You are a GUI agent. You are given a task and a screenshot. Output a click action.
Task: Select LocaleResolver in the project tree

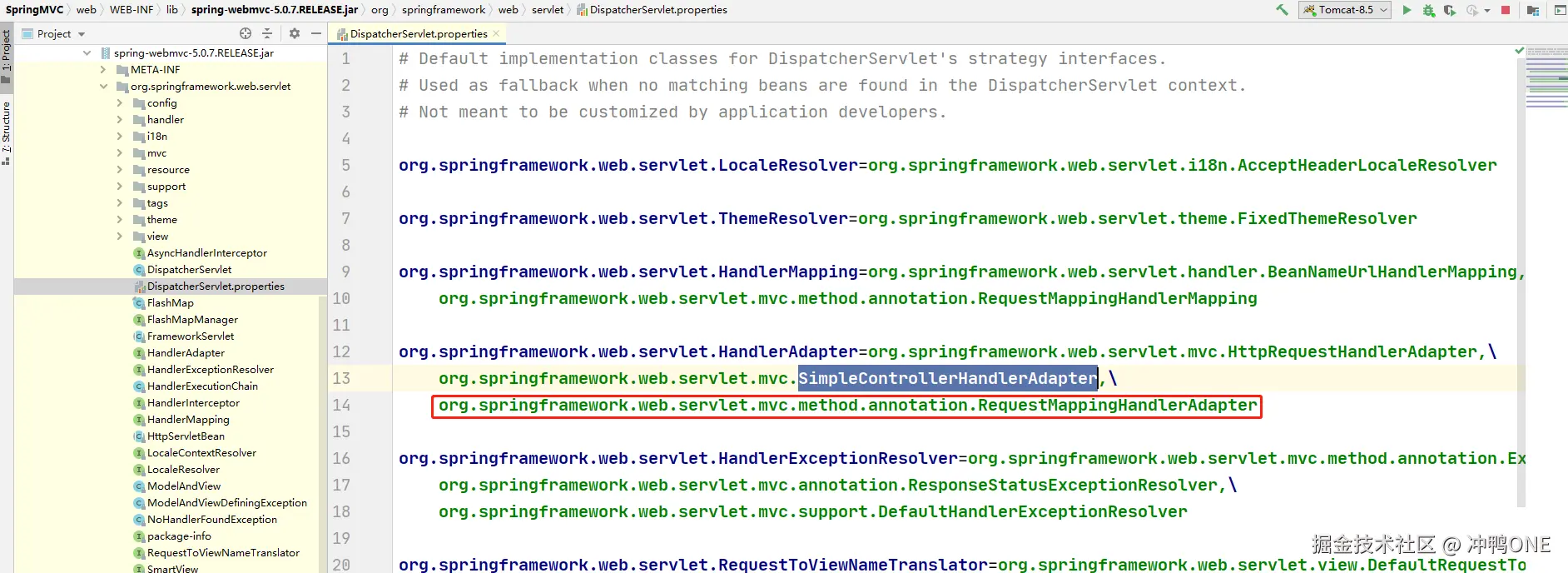point(183,470)
